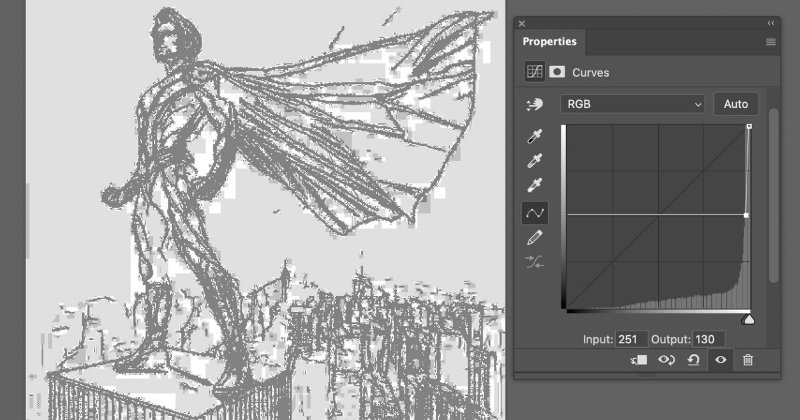
Task: Click the white point slider triangle
Action: 747,319
